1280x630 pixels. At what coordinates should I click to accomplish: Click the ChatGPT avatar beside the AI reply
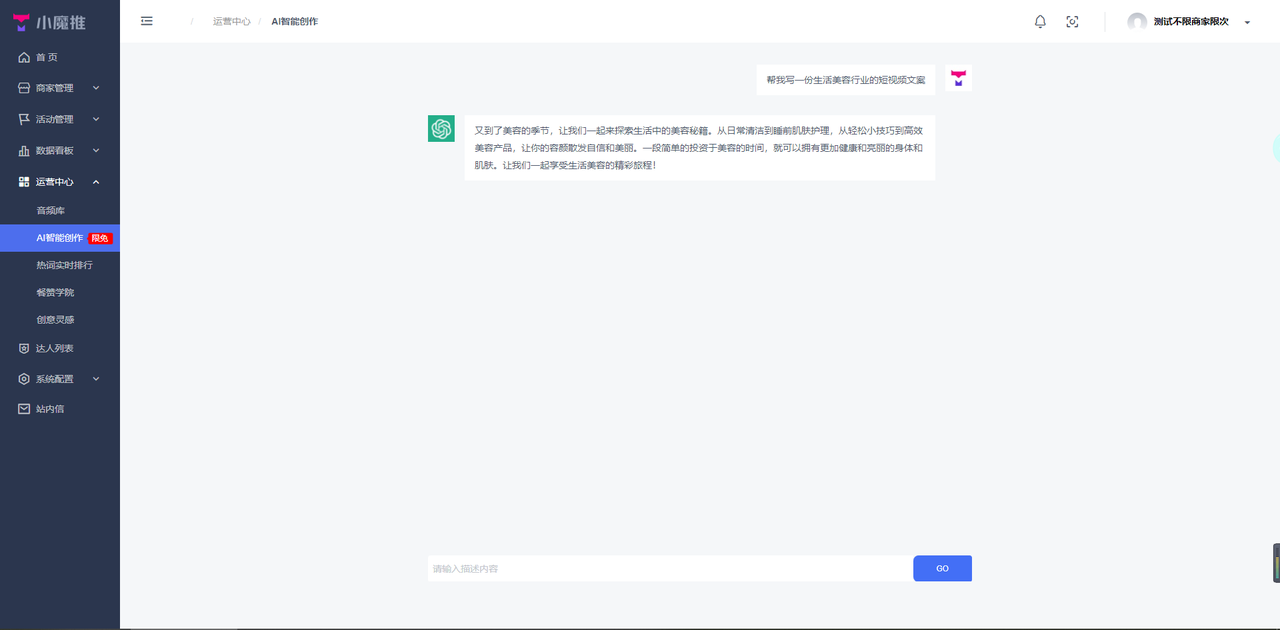click(x=441, y=128)
